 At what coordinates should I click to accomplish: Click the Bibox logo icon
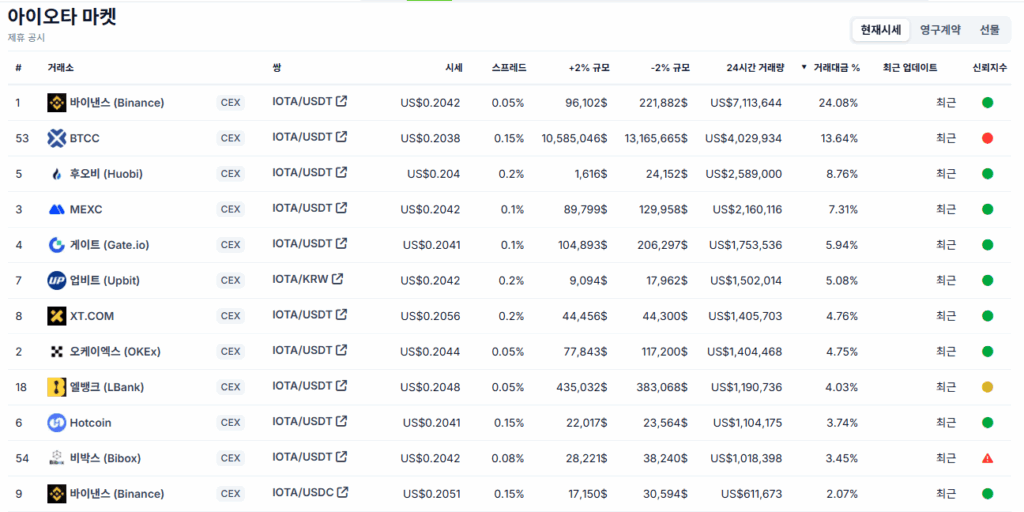(x=57, y=458)
